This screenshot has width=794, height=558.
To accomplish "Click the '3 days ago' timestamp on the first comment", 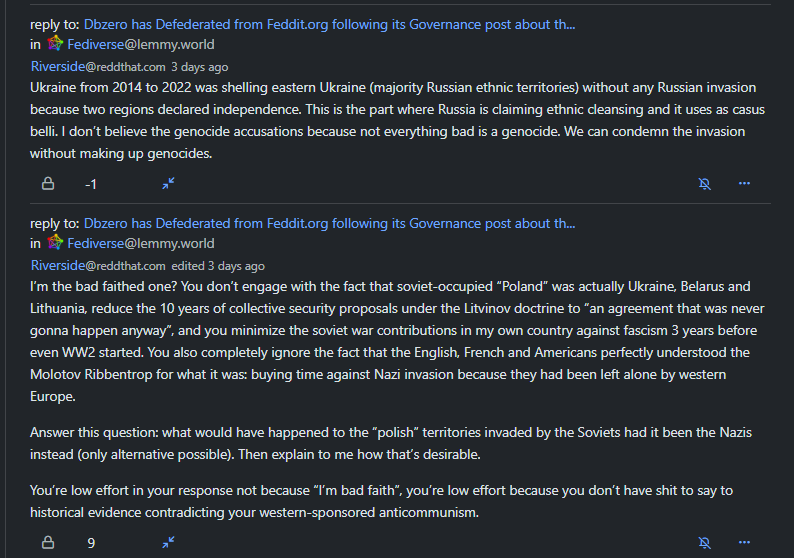I will 199,67.
